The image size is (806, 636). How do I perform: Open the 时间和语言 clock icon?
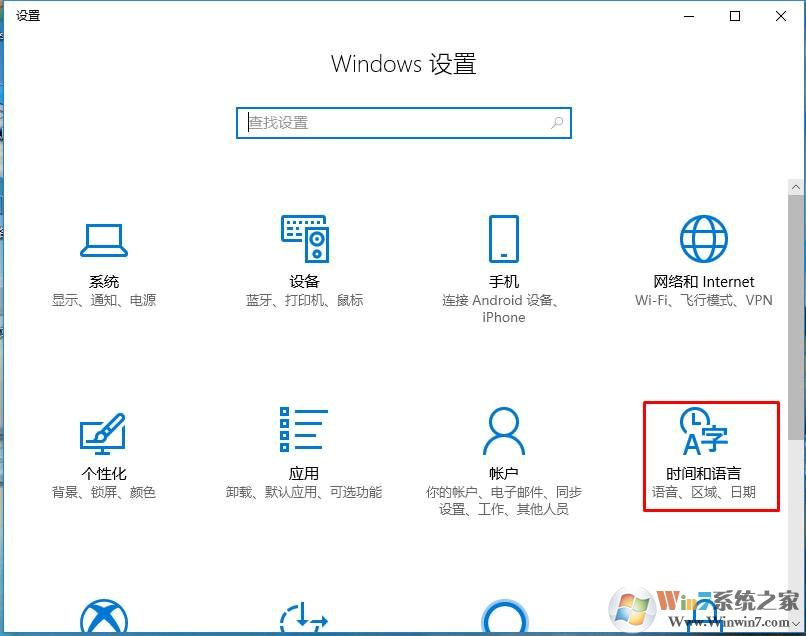pyautogui.click(x=704, y=431)
